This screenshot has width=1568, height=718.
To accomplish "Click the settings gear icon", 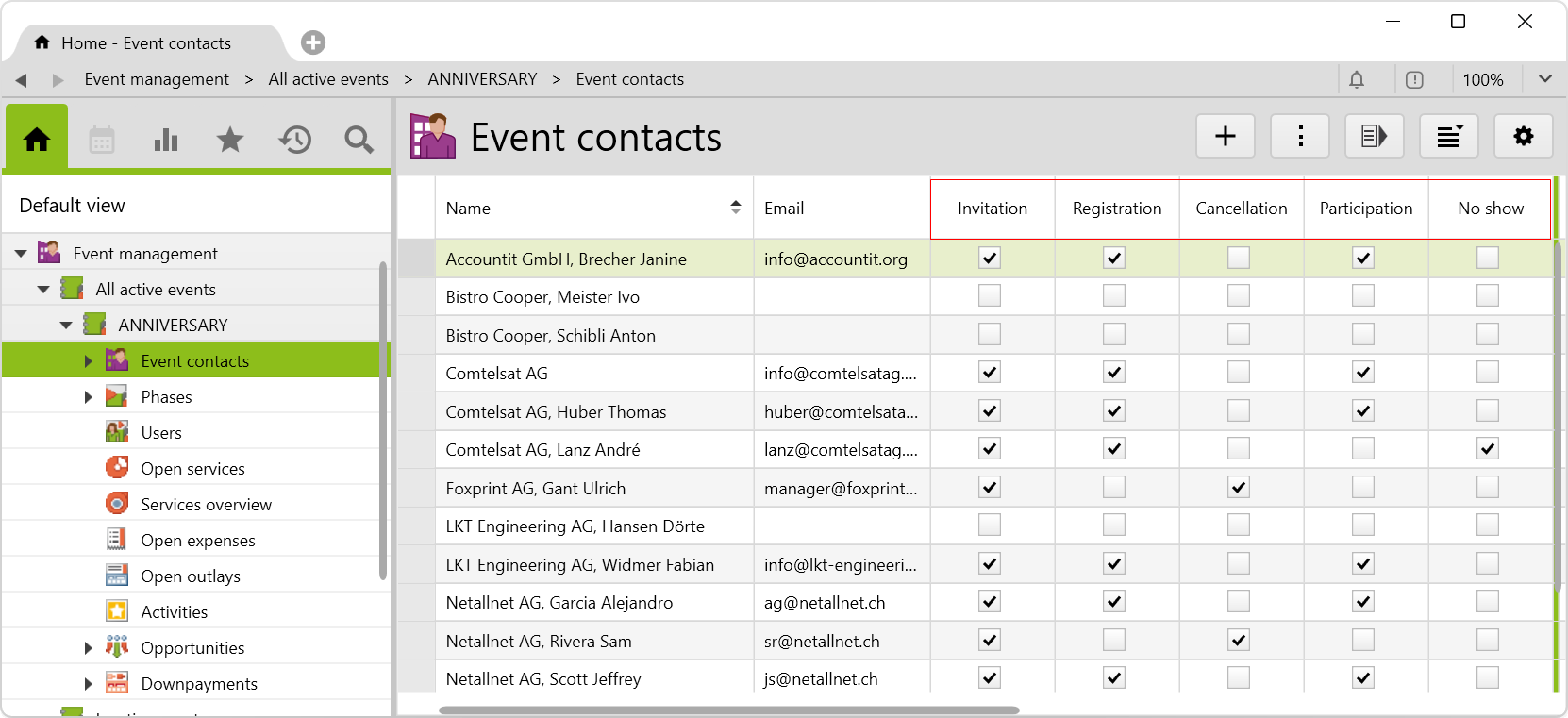I will [1523, 137].
